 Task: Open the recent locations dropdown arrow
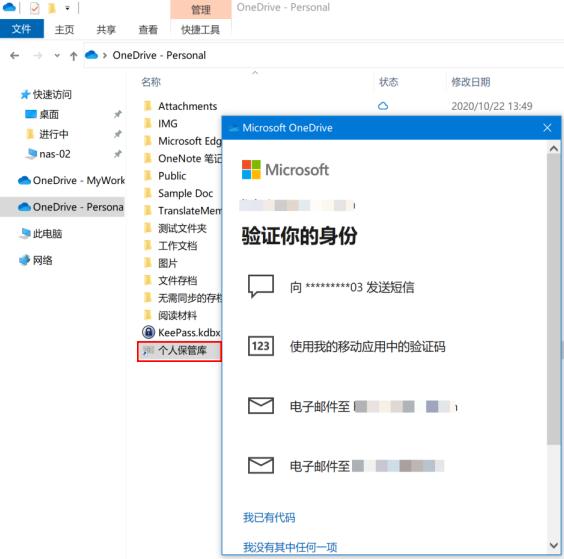57,56
